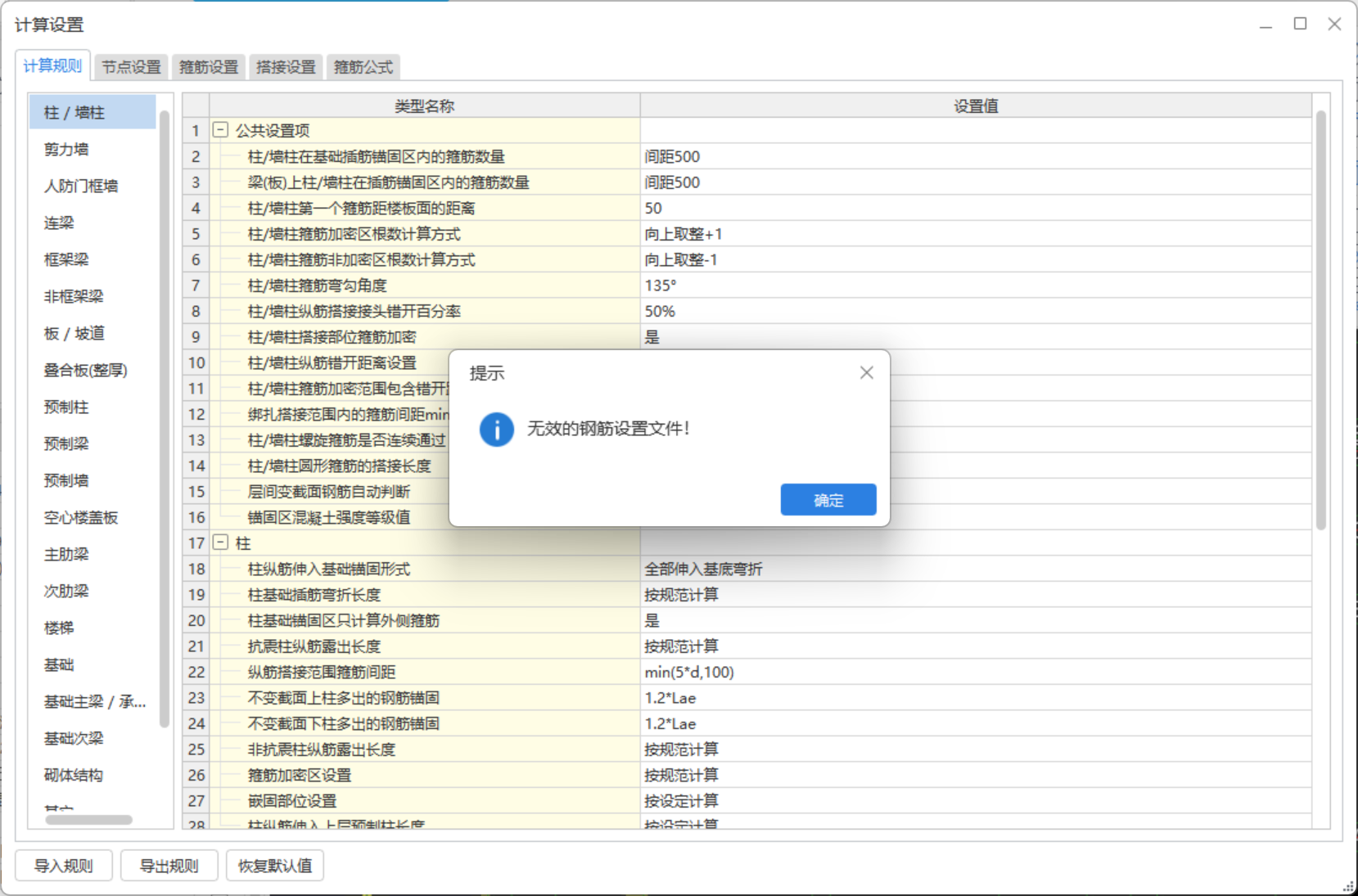Select 叠合板(整厚) in the left list

point(92,370)
